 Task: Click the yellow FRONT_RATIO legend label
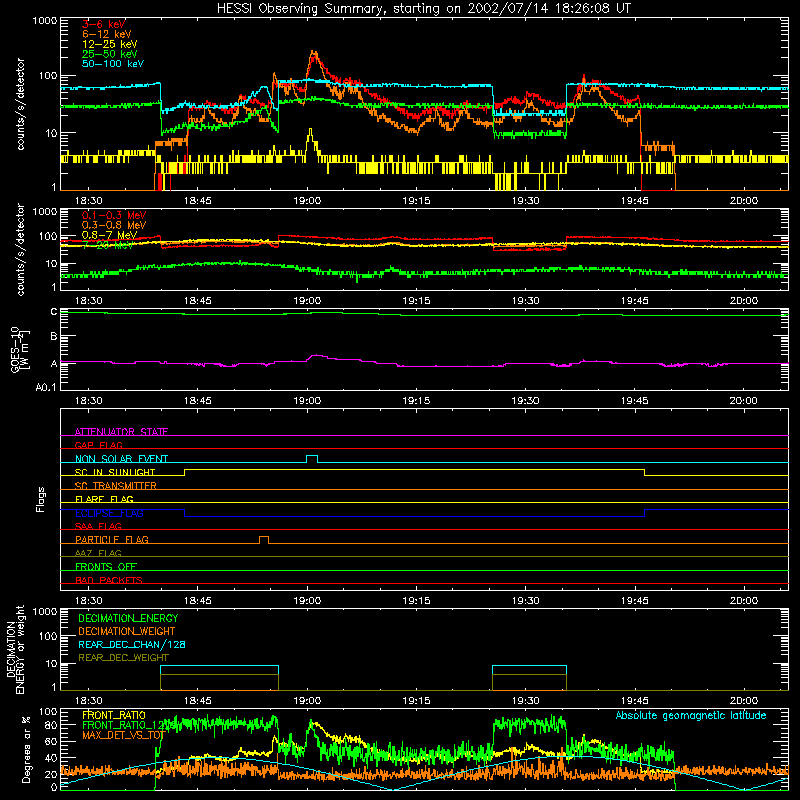[113, 715]
